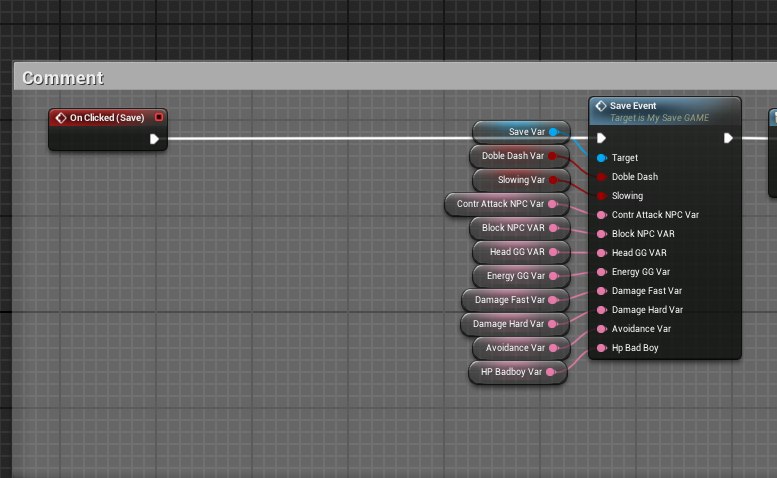The height and width of the screenshot is (478, 777).
Task: Select the Contr Attack NPC Var getter node
Action: (507, 204)
